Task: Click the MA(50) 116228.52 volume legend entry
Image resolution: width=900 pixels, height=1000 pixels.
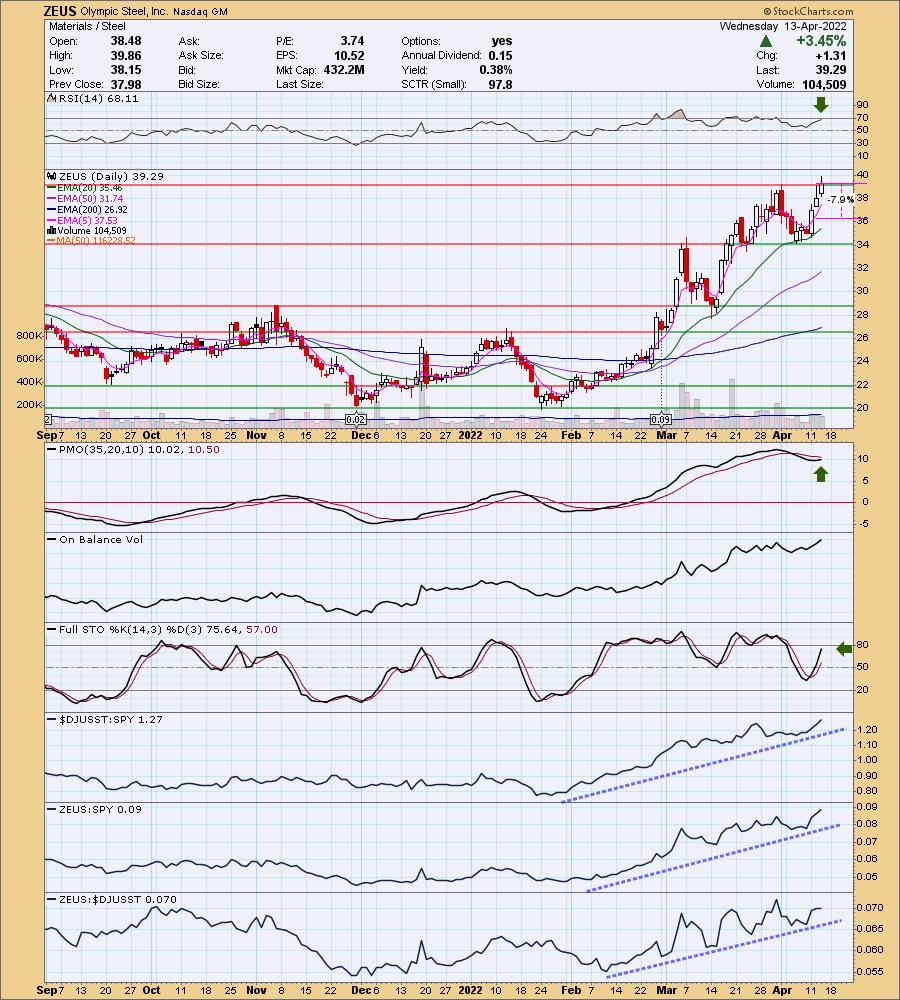Action: point(91,241)
